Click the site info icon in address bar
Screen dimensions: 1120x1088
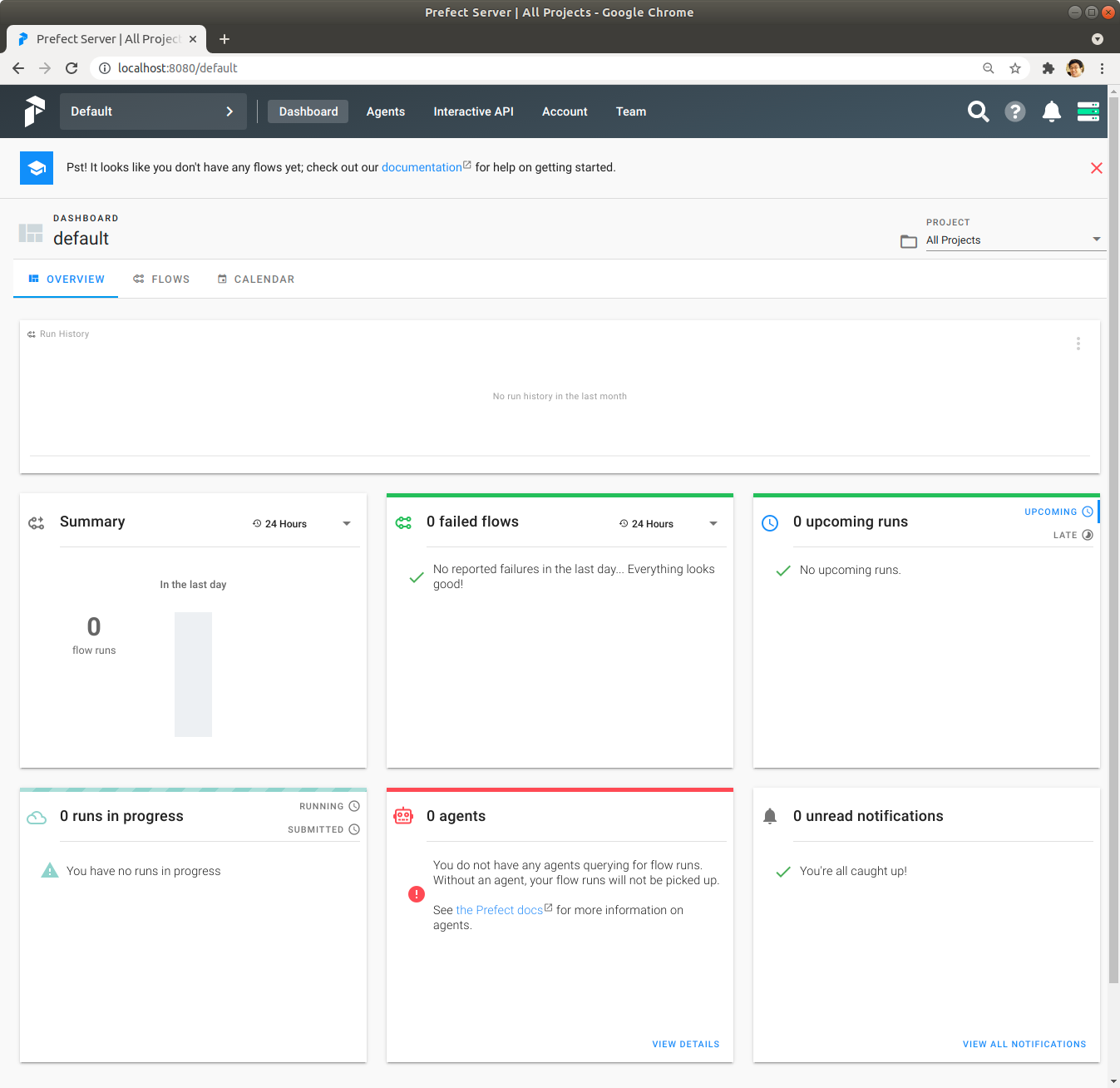pos(105,68)
